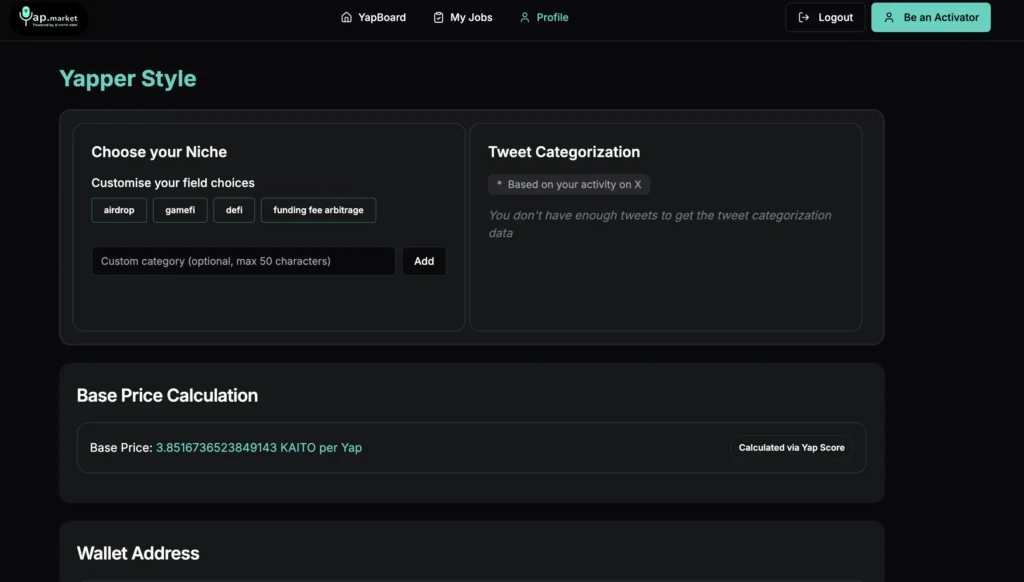This screenshot has width=1024, height=582.
Task: Click the Calculated via Yap Score badge
Action: [792, 447]
